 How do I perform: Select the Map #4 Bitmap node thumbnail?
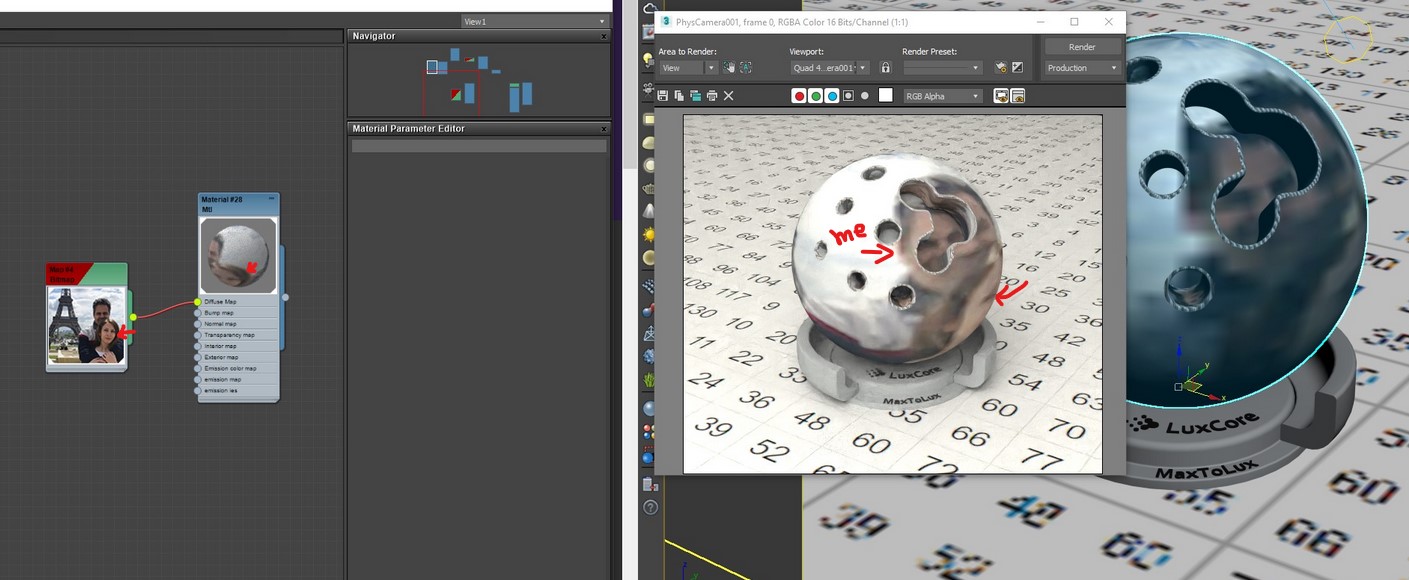pos(86,325)
